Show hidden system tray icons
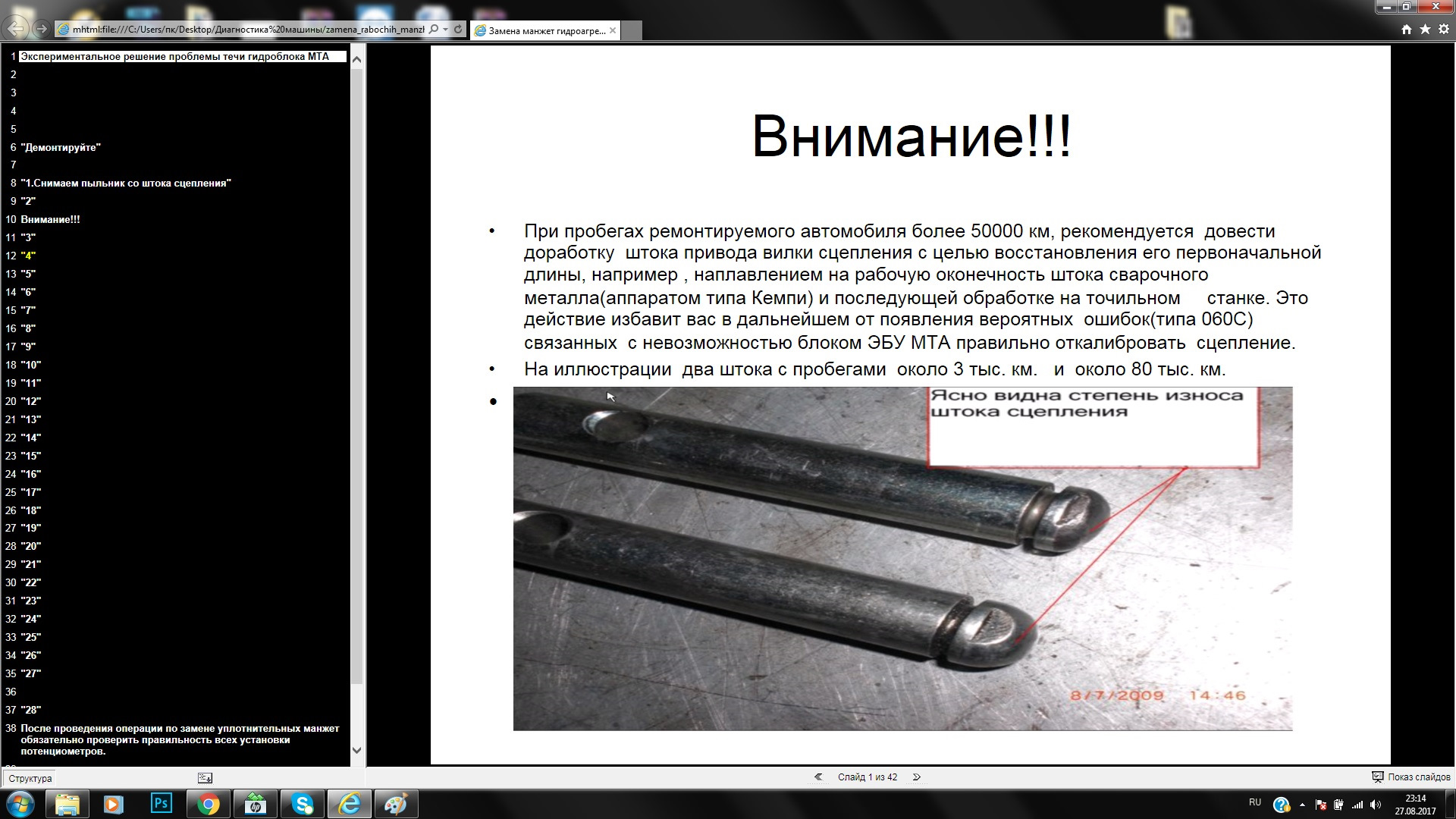This screenshot has height=819, width=1456. pyautogui.click(x=1302, y=805)
